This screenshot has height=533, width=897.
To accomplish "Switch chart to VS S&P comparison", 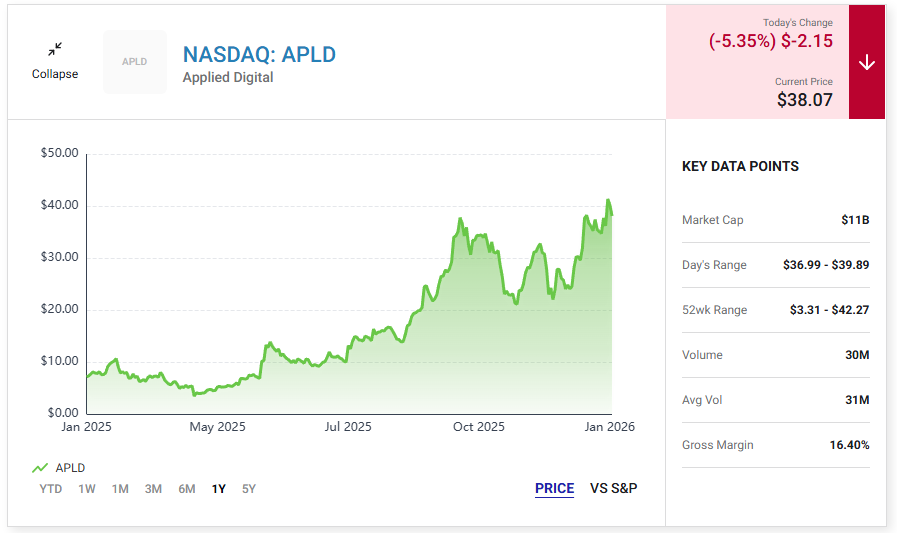I will (x=613, y=488).
